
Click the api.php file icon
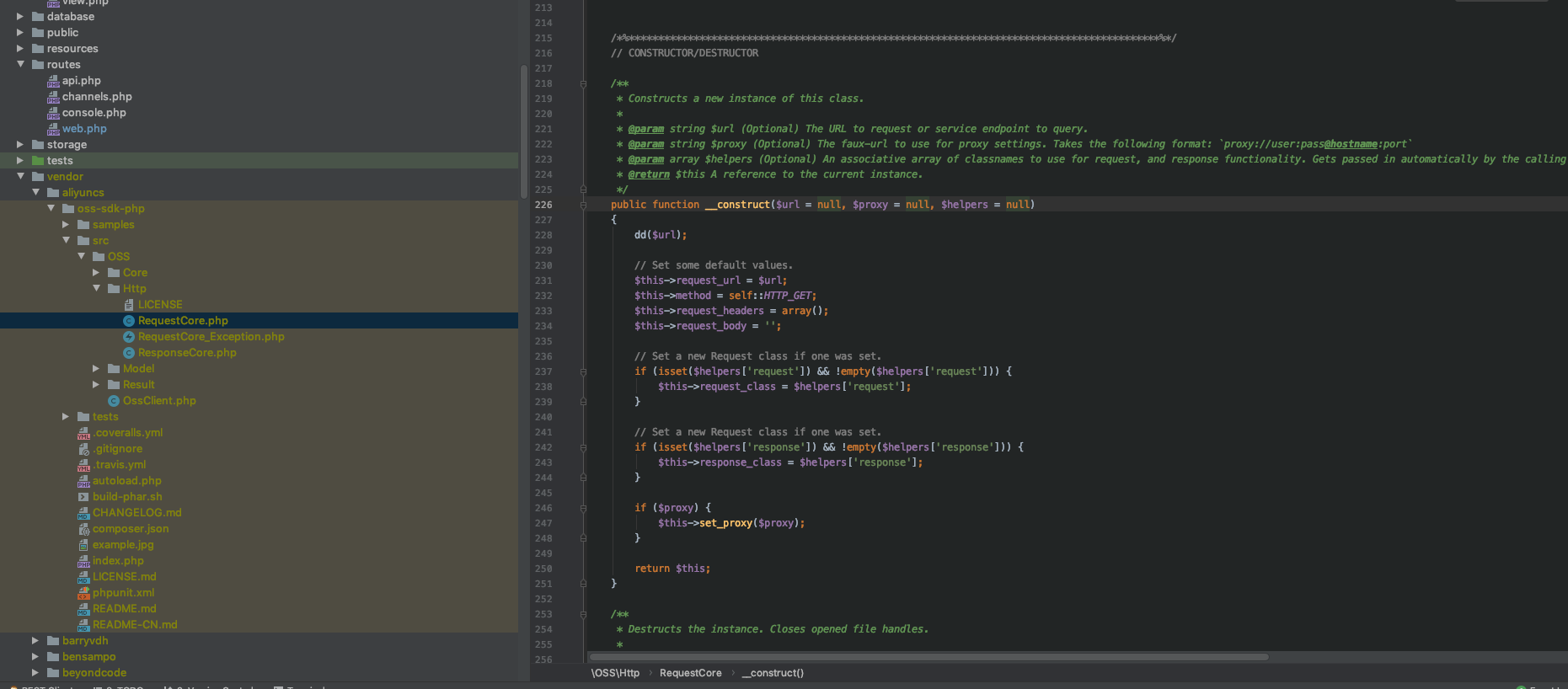coord(53,81)
